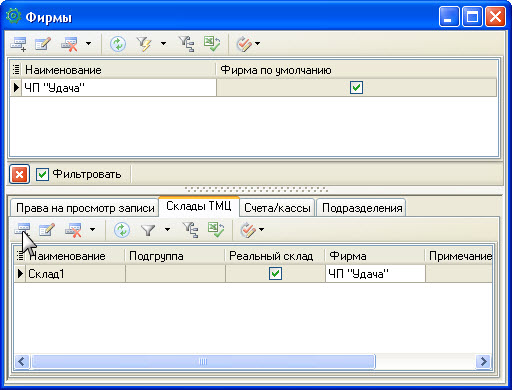
Task: Expand the top toolbar filter dropdown arrow
Action: (163, 43)
